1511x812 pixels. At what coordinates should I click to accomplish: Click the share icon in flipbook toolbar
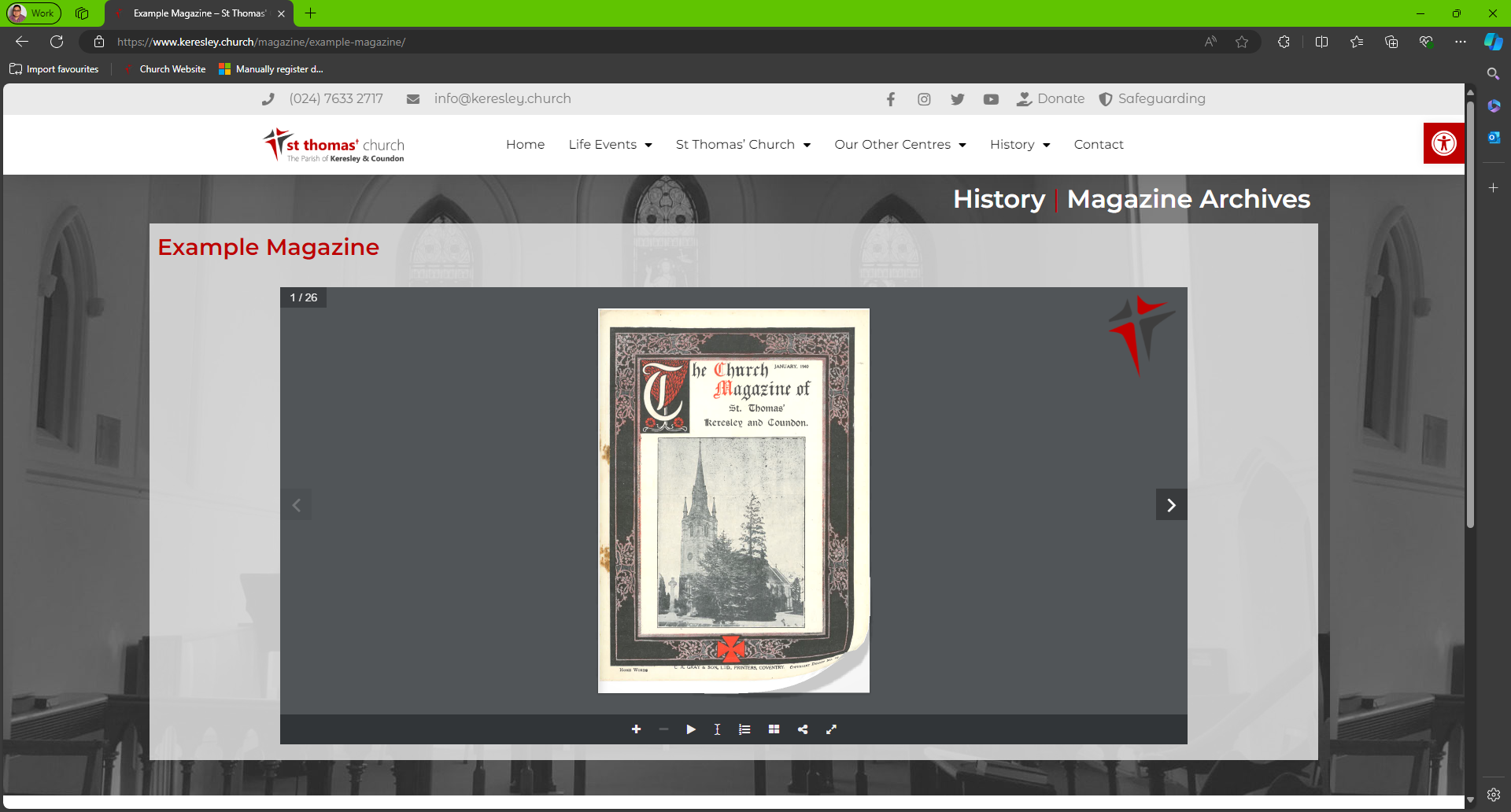(803, 729)
